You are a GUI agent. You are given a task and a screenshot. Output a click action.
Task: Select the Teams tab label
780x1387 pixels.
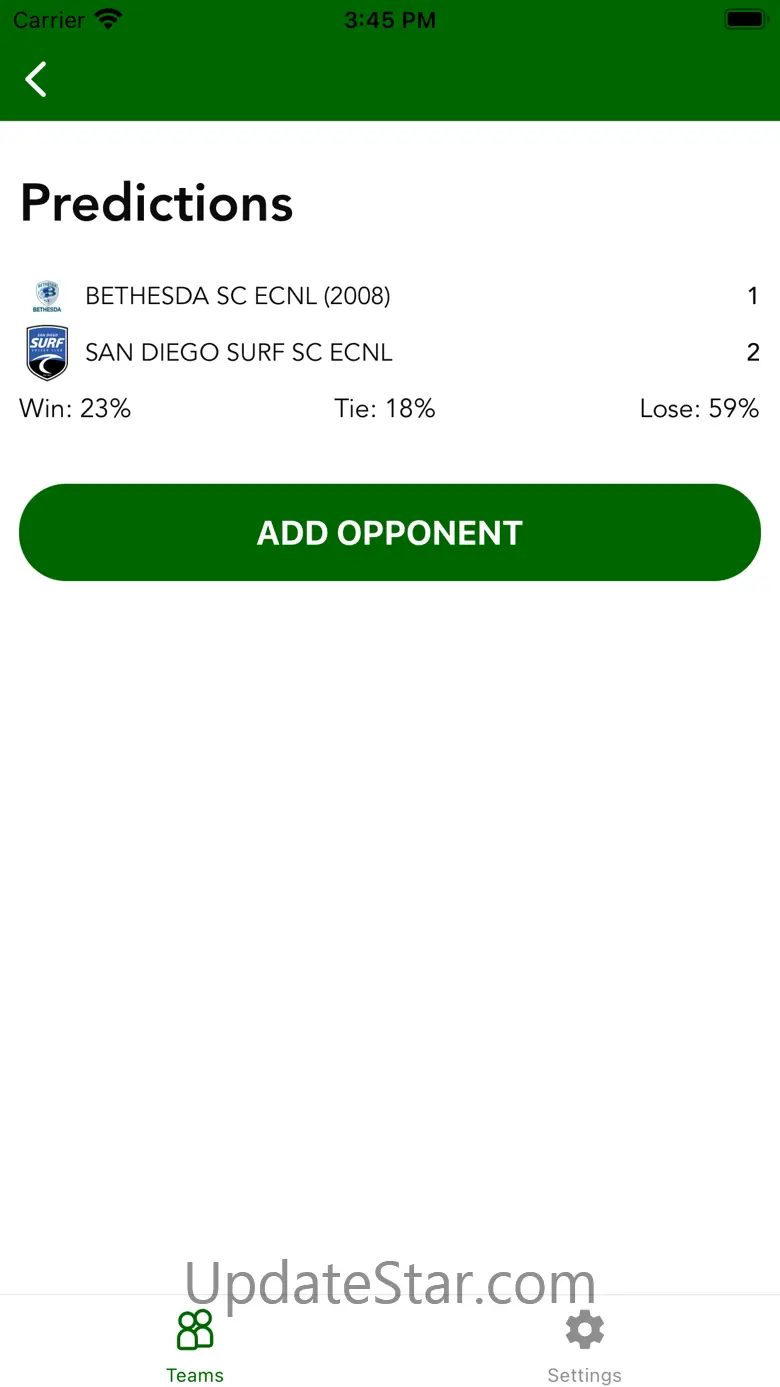tap(195, 1375)
